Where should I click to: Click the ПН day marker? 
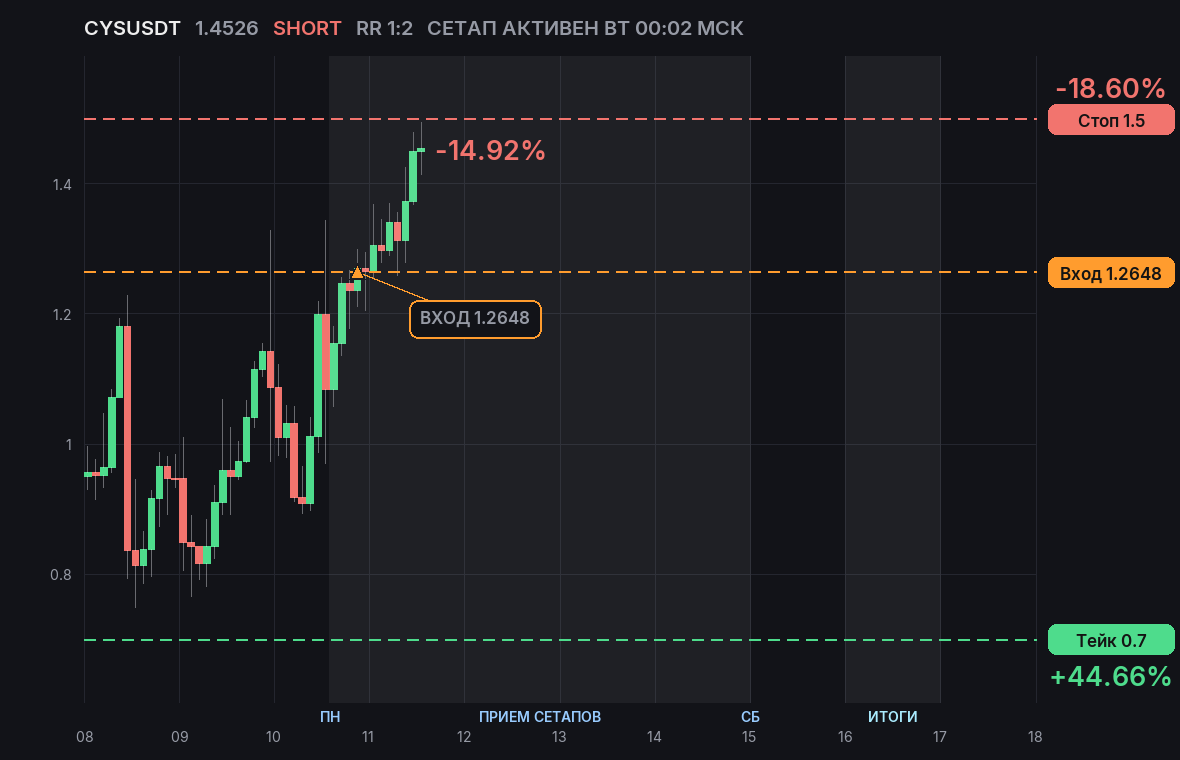click(x=330, y=716)
